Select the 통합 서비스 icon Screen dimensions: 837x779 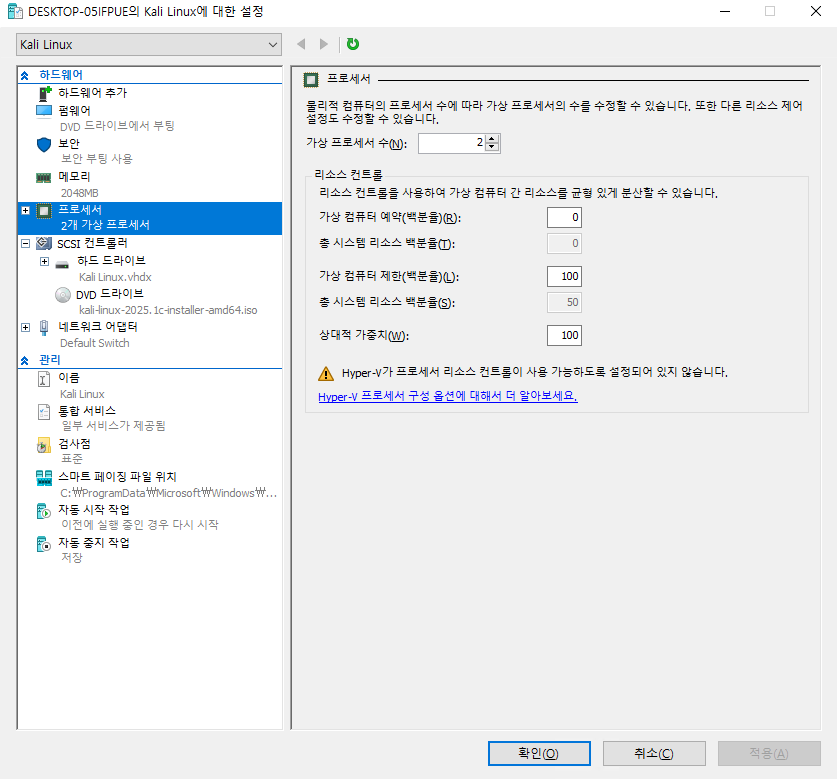point(44,412)
